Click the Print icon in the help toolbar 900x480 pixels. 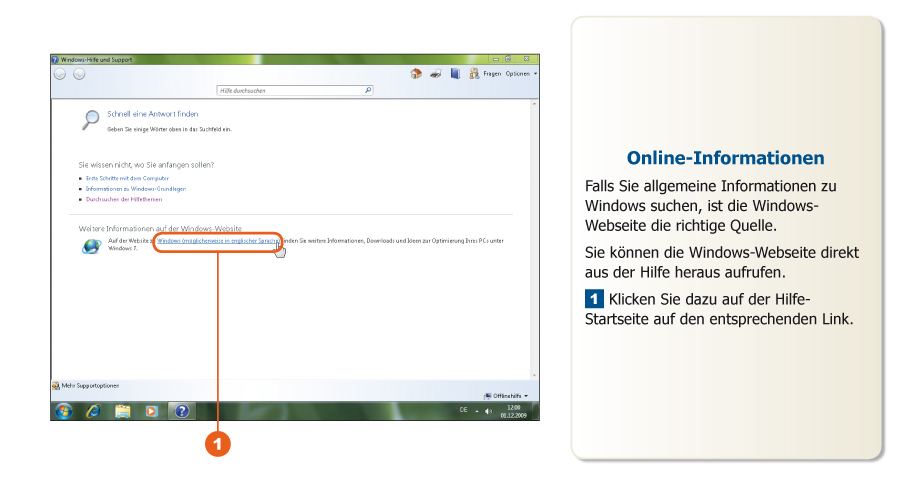436,74
